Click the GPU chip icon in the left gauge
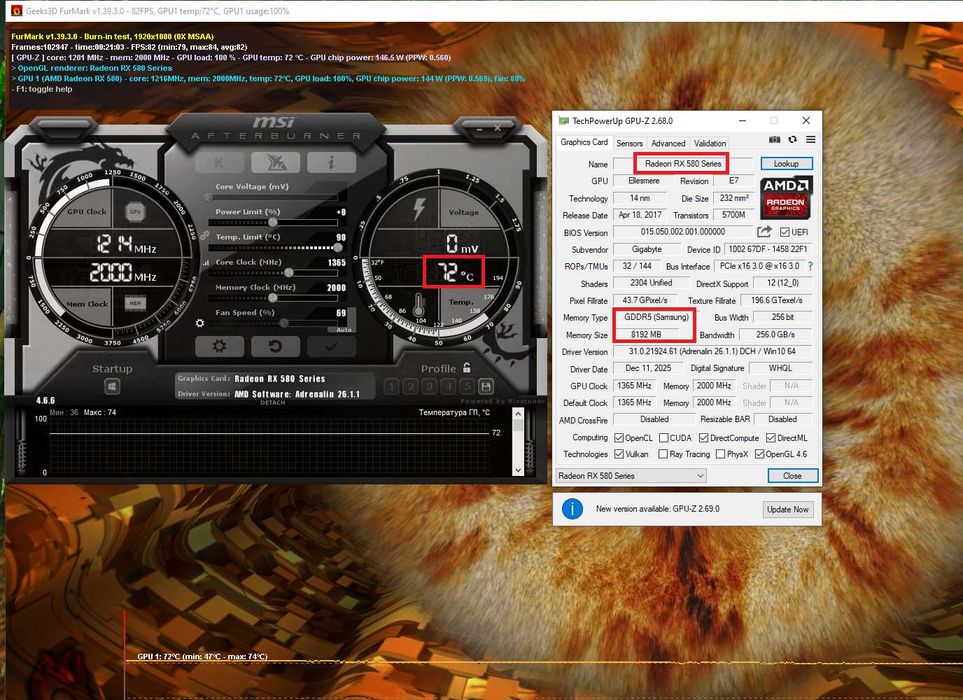963x700 pixels. tap(135, 212)
